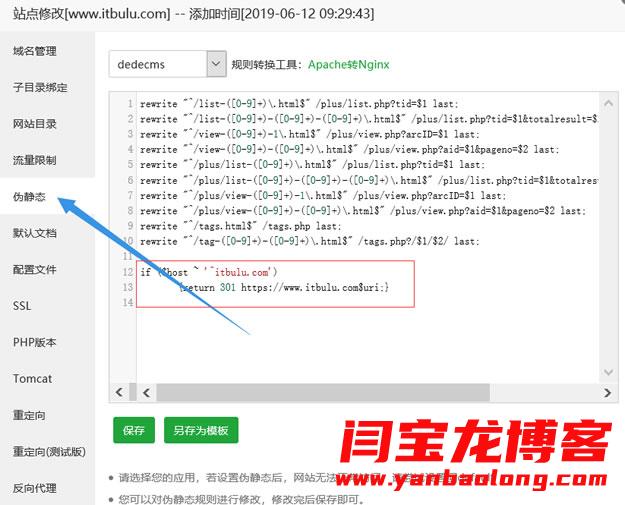
Task: Open the Tomcat tab
Action: [32, 379]
